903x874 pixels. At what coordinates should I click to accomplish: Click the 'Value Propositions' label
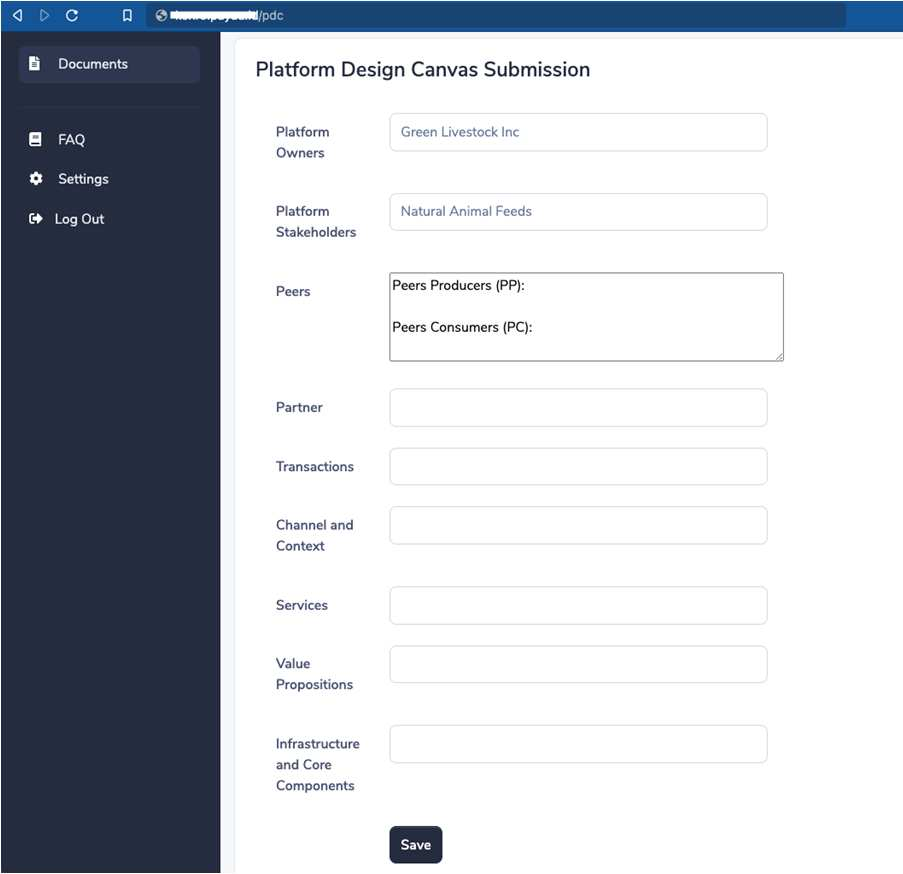(x=314, y=674)
